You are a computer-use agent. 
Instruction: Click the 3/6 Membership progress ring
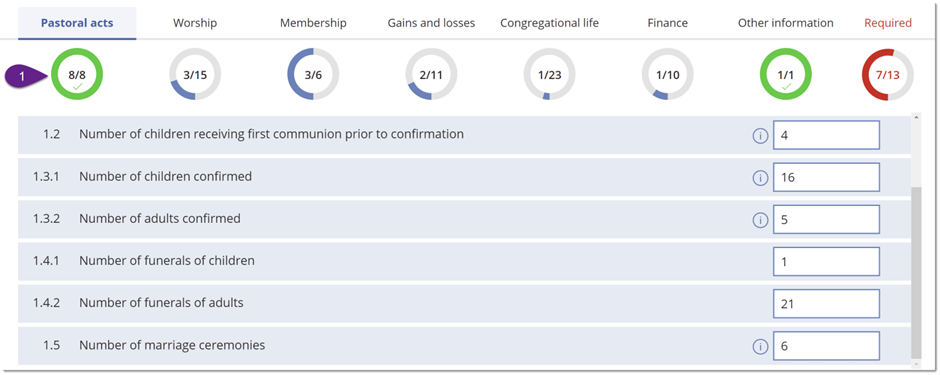pos(313,74)
